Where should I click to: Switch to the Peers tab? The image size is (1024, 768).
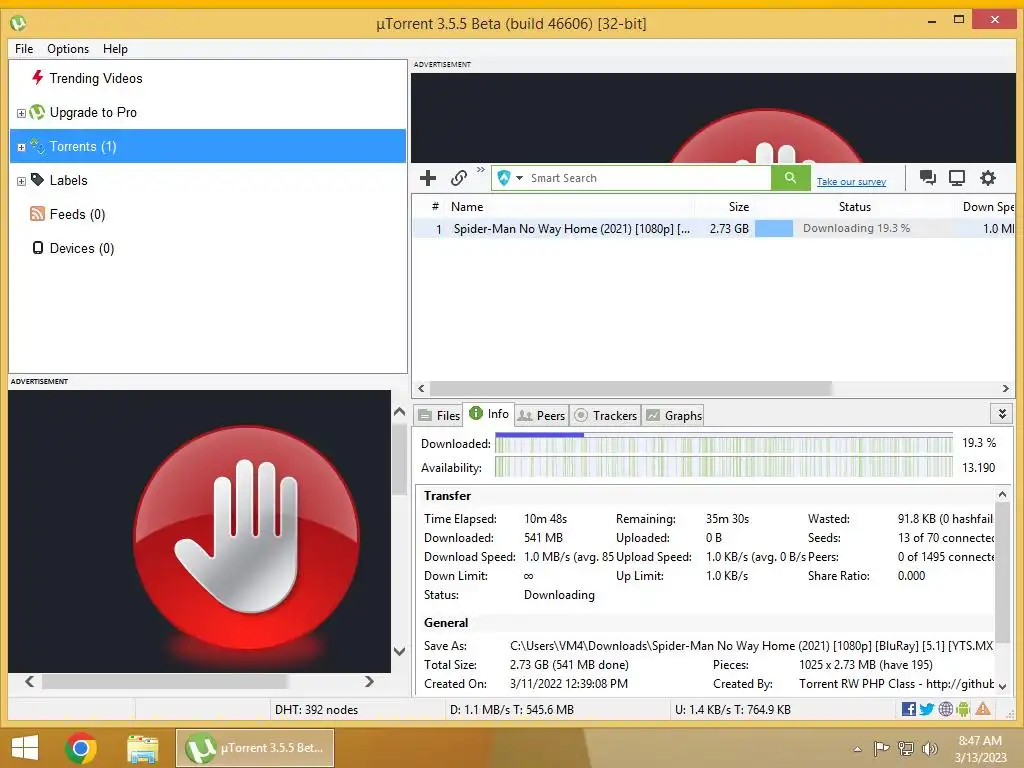(x=541, y=415)
